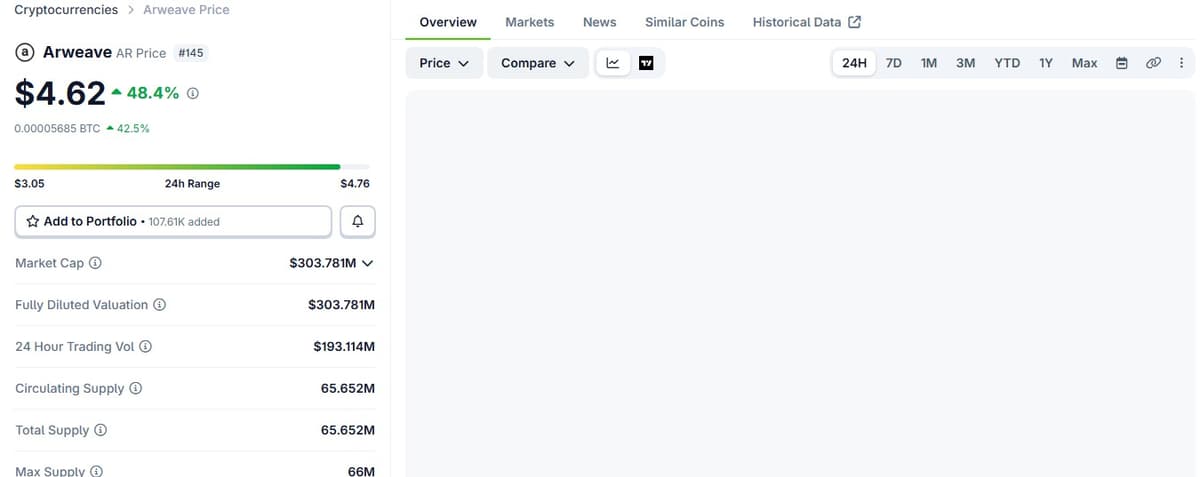Click the 24h Range label

click(x=192, y=184)
